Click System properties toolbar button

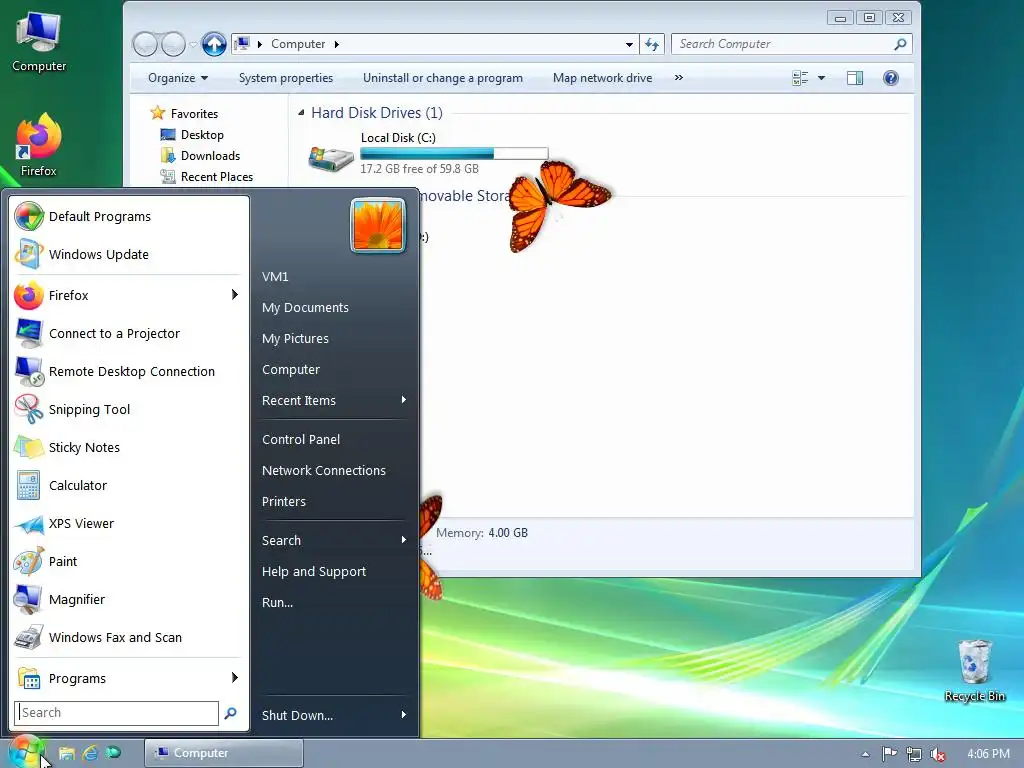point(285,78)
